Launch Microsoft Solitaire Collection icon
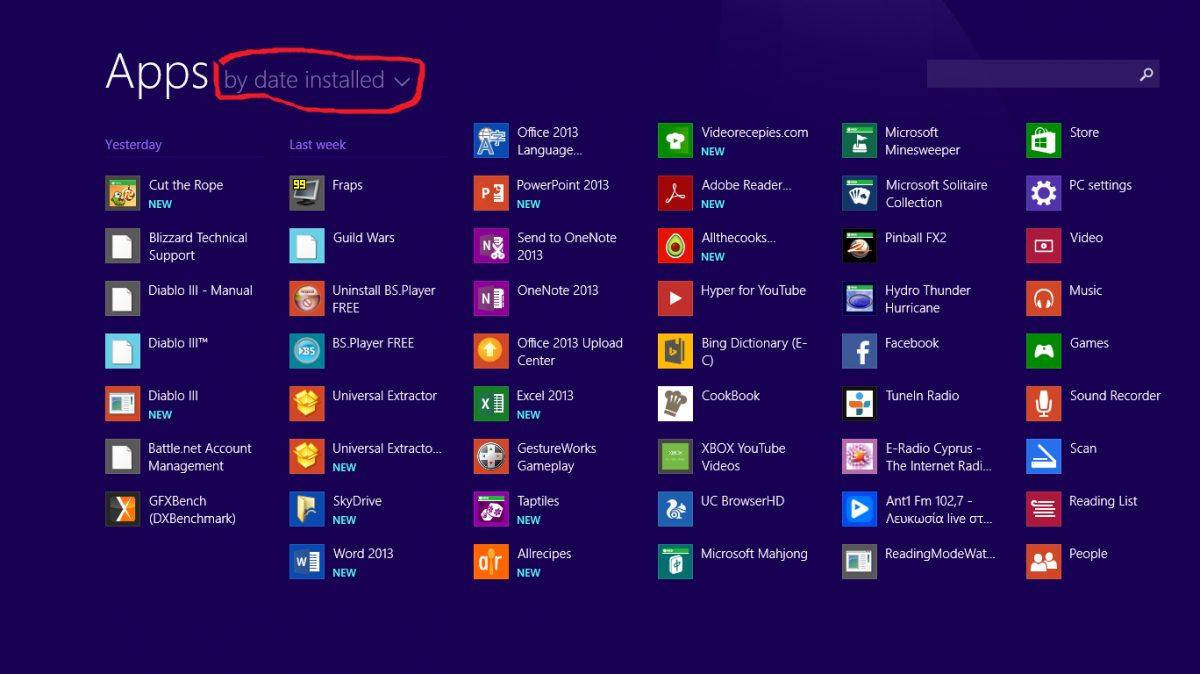1200x674 pixels. click(x=859, y=193)
